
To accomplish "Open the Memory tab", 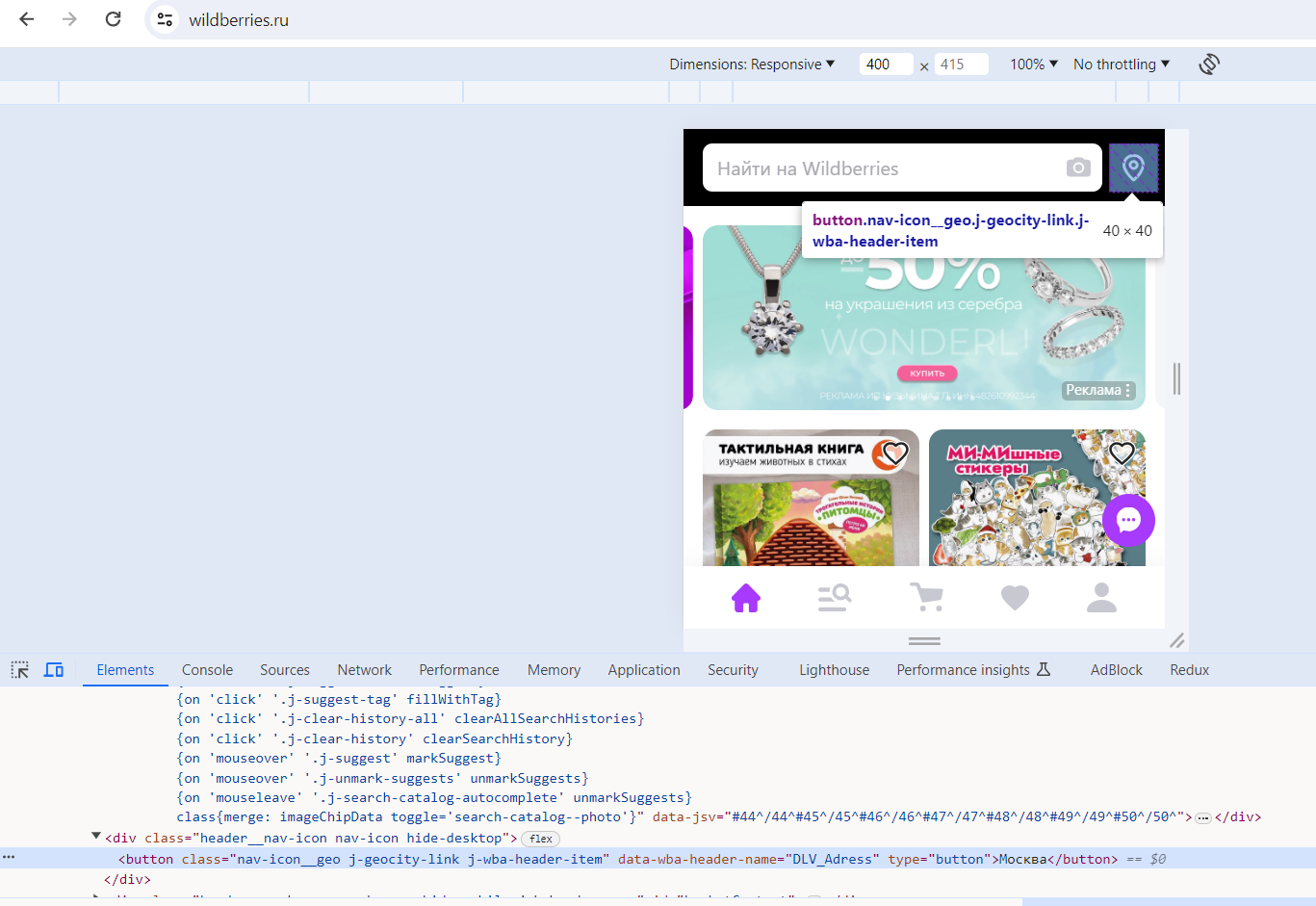I will click(x=554, y=670).
